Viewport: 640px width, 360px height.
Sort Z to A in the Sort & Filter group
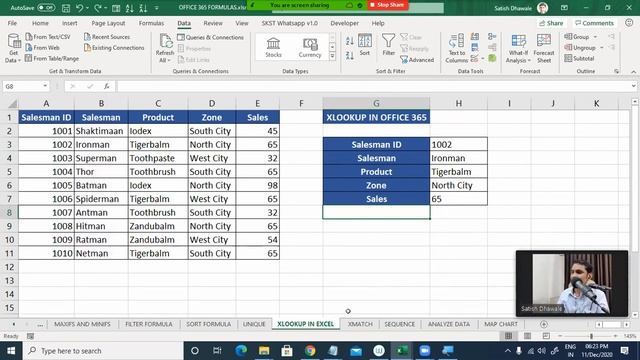point(350,55)
